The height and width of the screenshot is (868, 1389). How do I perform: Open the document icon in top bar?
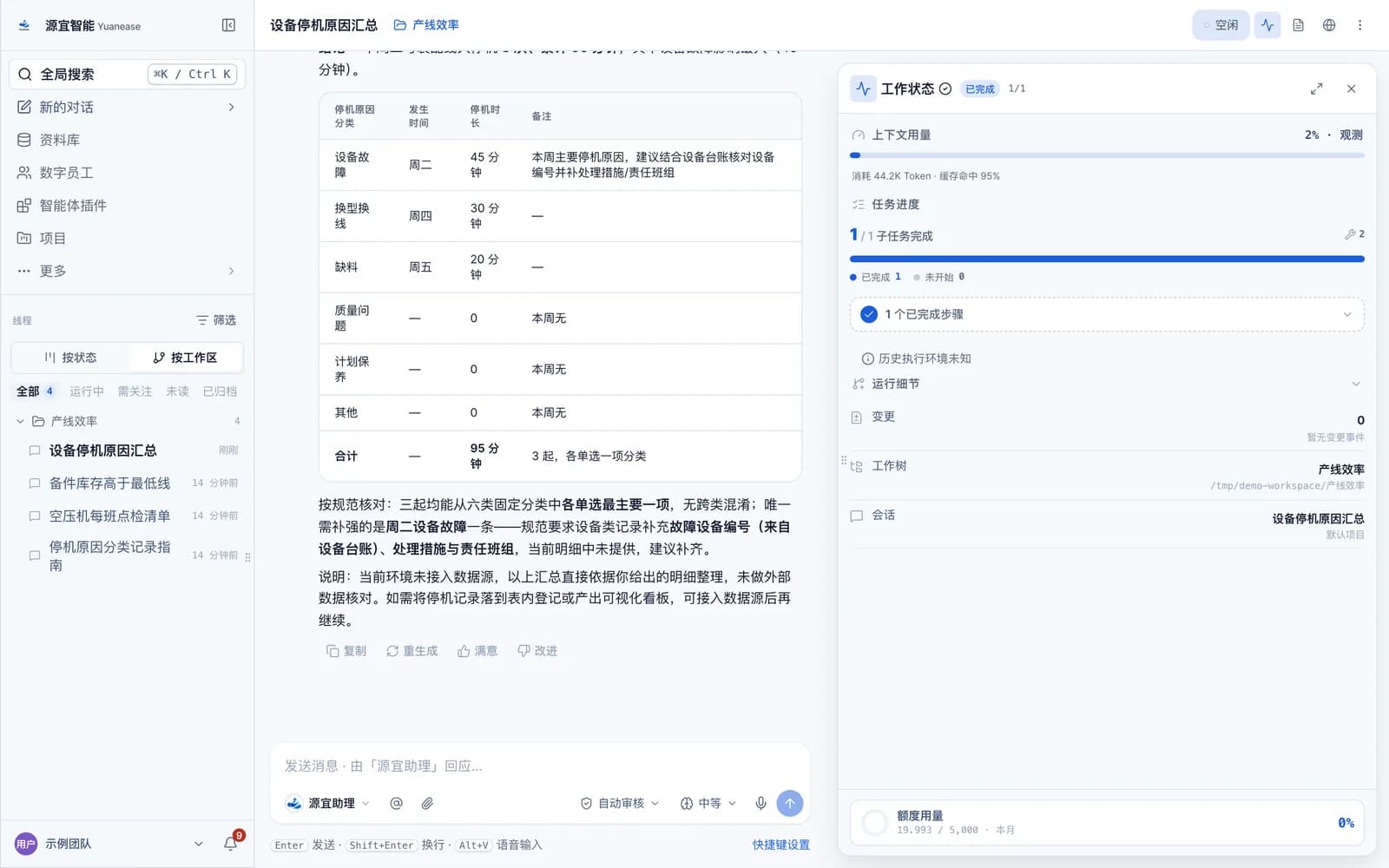click(x=1298, y=25)
